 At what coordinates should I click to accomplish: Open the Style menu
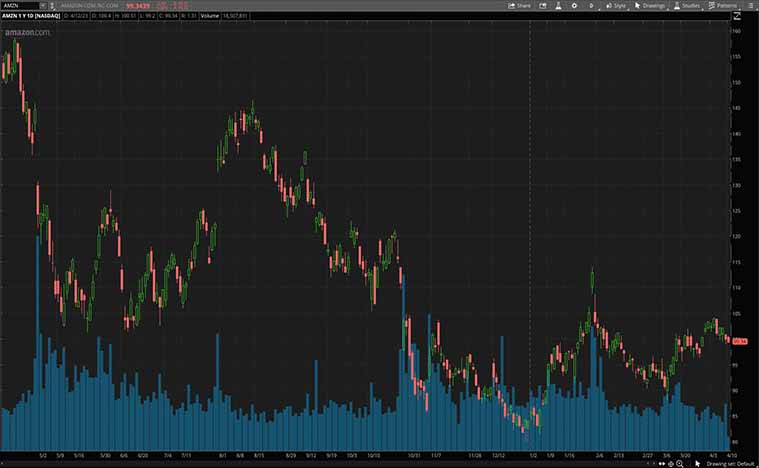point(616,6)
